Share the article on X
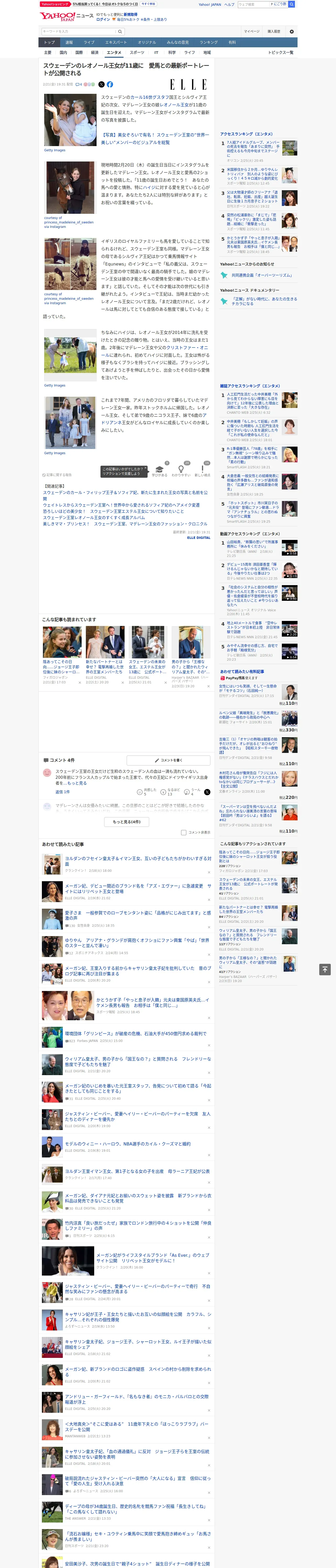The height and width of the screenshot is (1568, 336). pyautogui.click(x=102, y=85)
